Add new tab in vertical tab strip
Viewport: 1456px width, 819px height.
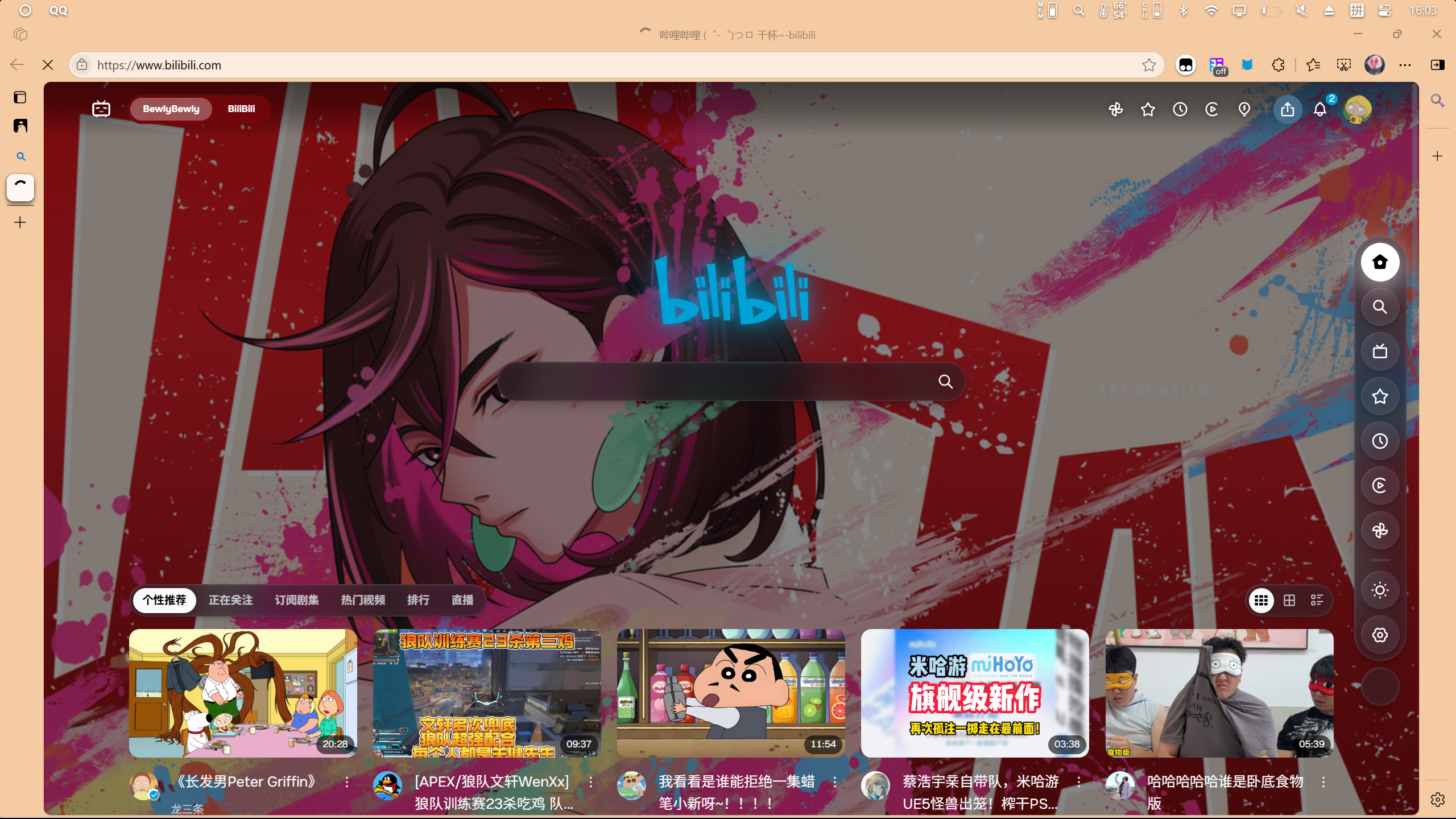pos(20,222)
